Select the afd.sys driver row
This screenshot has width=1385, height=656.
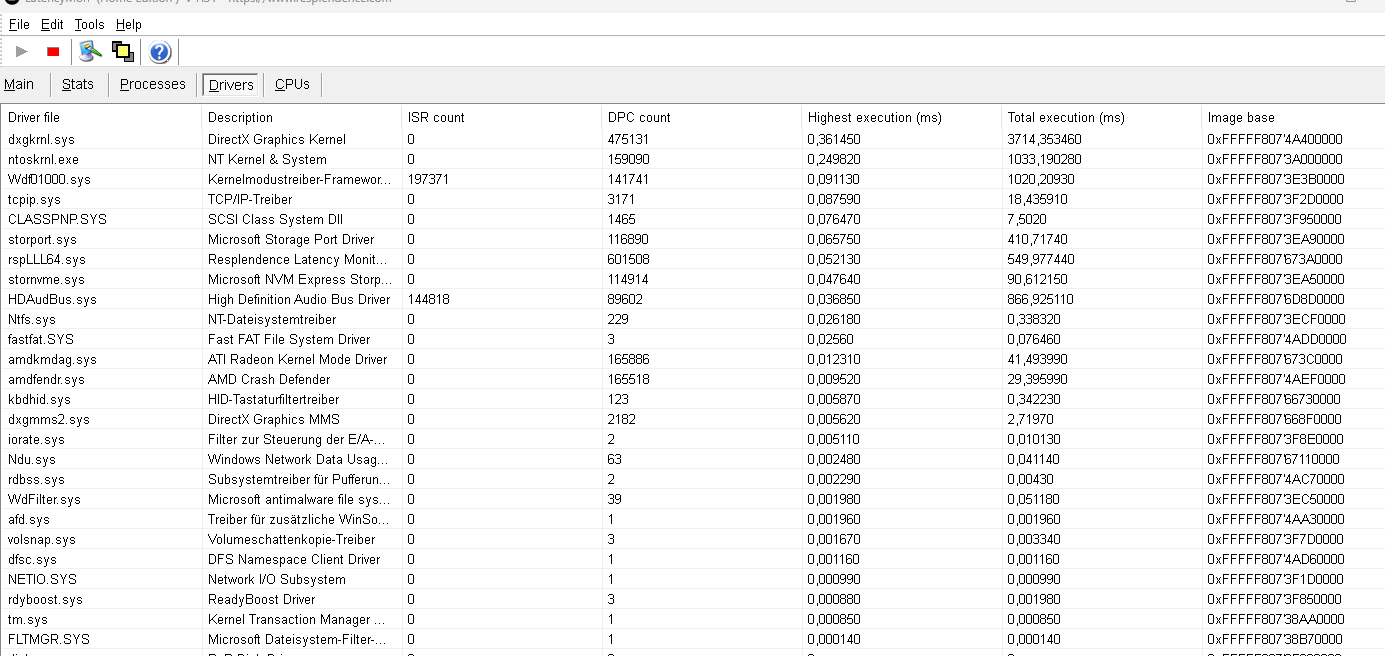[693, 519]
